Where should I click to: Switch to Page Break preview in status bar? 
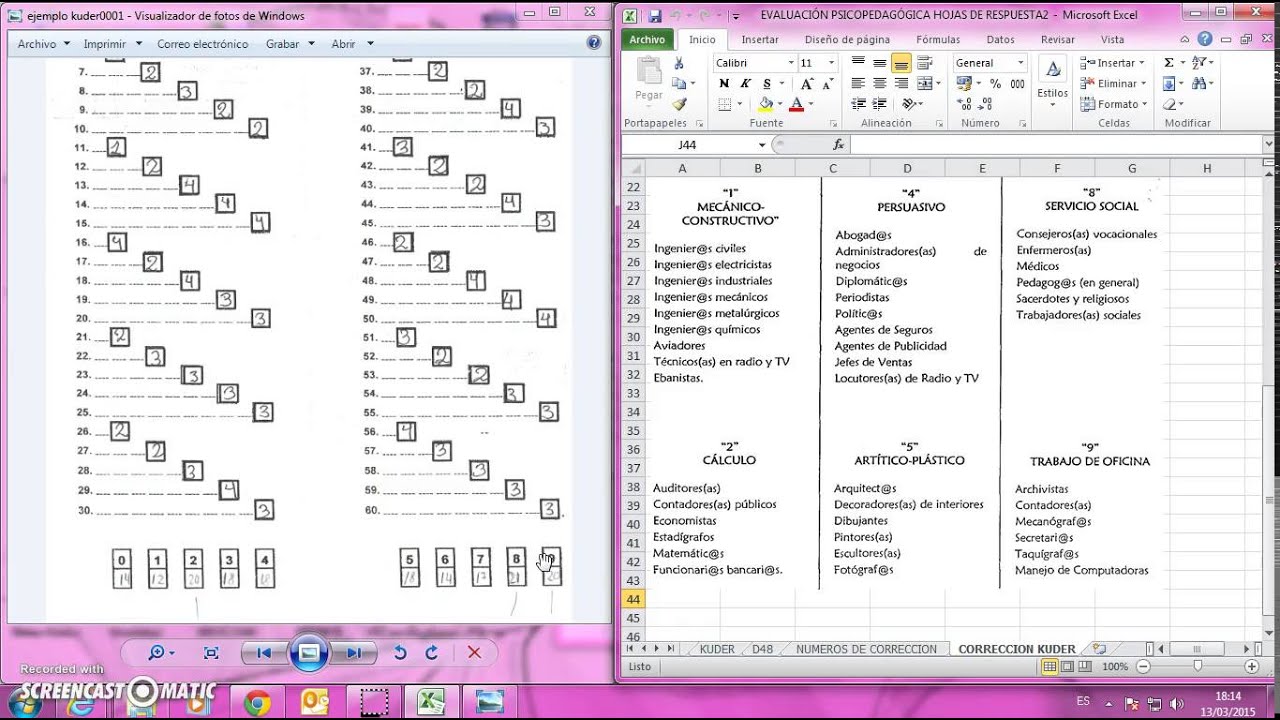[1085, 666]
